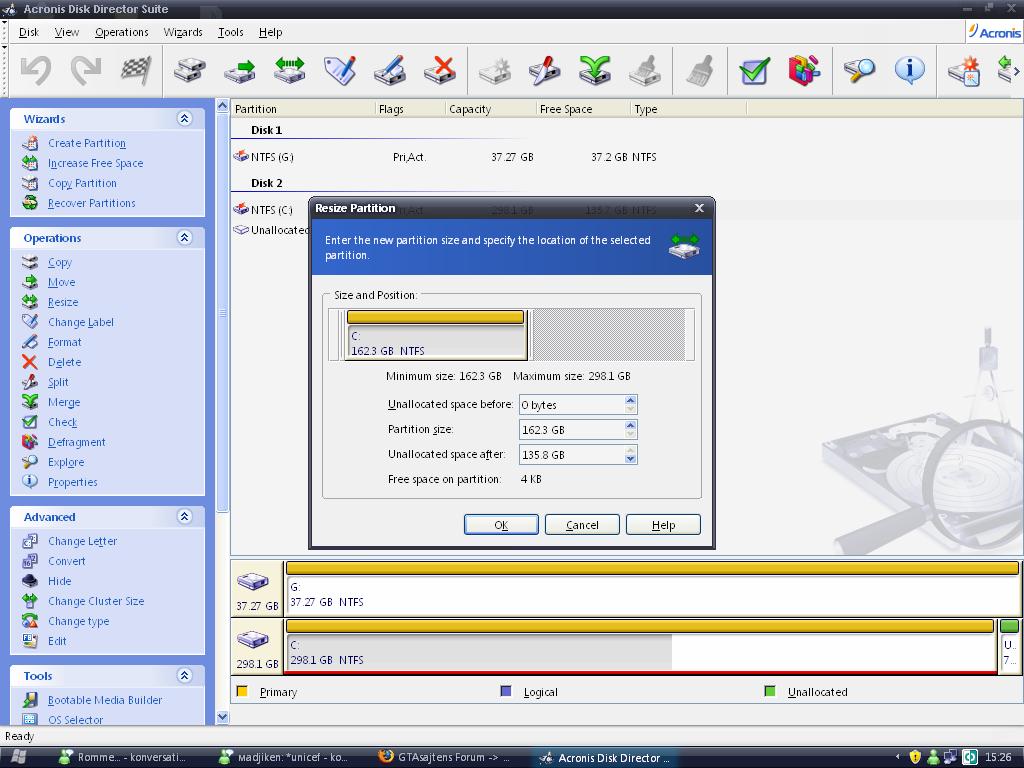Open the Properties info toolbar icon
The width and height of the screenshot is (1024, 768).
[909, 70]
